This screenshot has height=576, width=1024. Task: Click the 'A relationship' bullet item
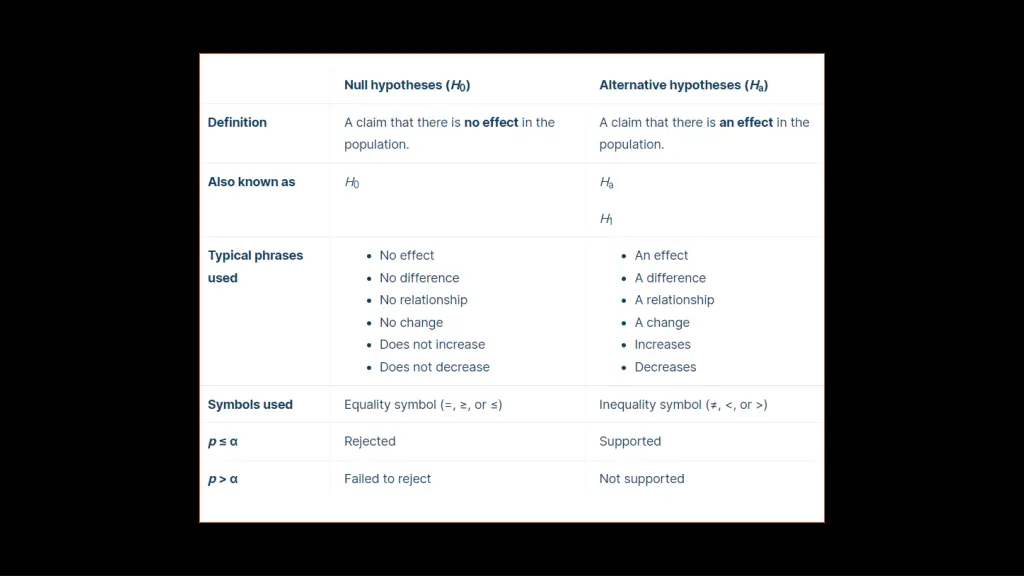(674, 300)
